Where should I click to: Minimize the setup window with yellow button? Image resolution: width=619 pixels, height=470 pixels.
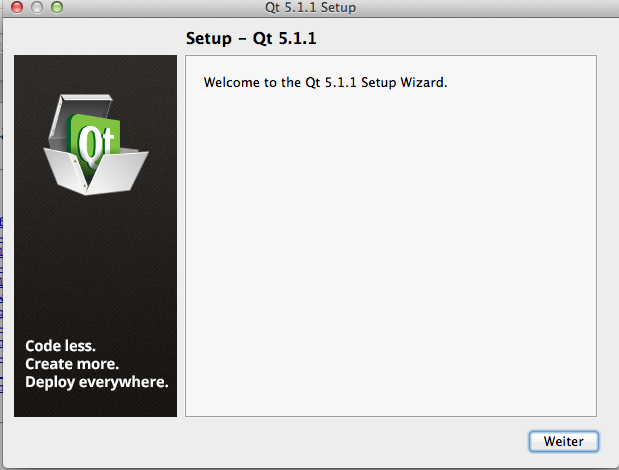pos(36,8)
